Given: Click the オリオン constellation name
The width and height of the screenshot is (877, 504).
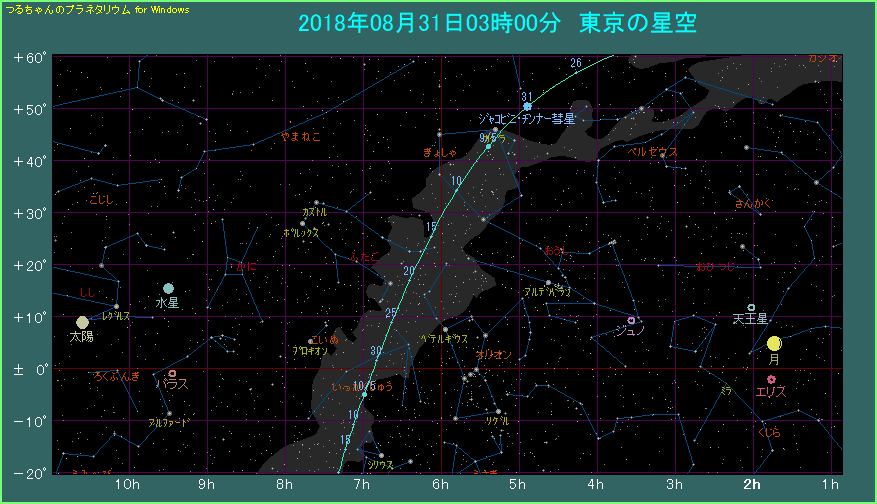Looking at the screenshot, I should [x=493, y=355].
